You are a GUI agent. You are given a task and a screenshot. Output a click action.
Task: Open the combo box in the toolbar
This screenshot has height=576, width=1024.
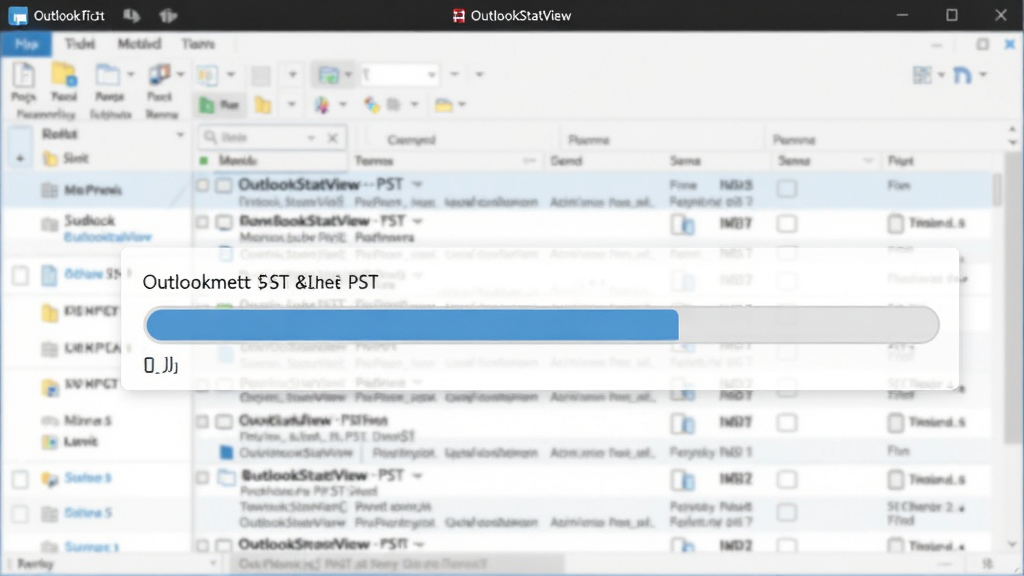[x=398, y=74]
